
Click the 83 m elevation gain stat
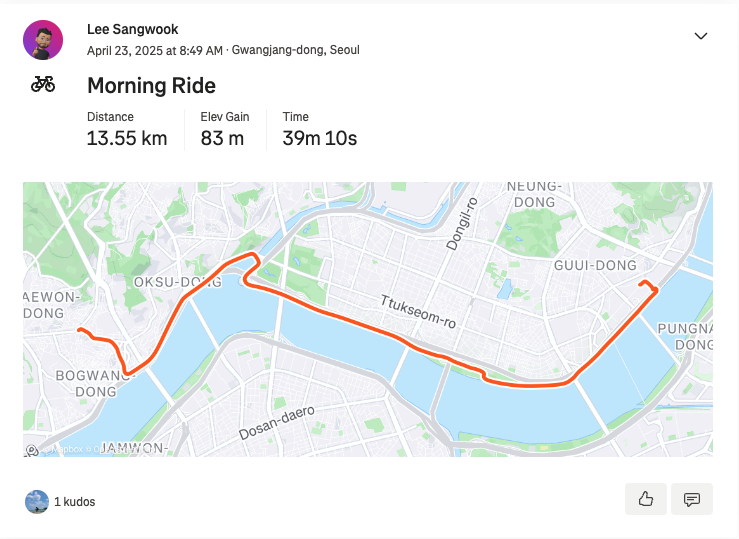pyautogui.click(x=222, y=138)
